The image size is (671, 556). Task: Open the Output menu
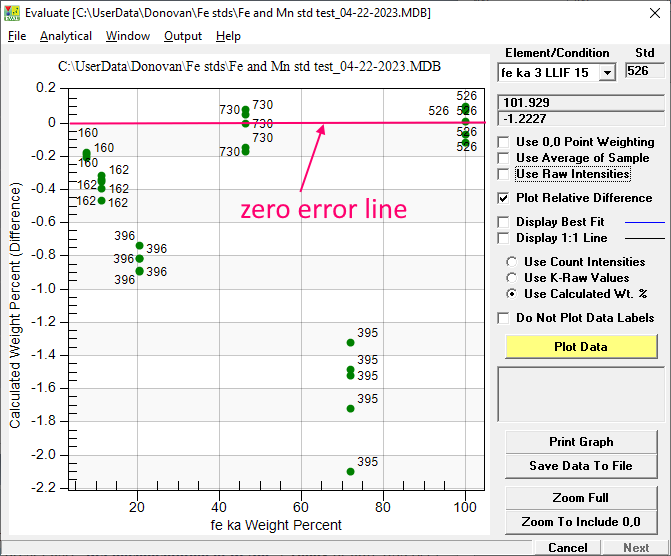[183, 36]
